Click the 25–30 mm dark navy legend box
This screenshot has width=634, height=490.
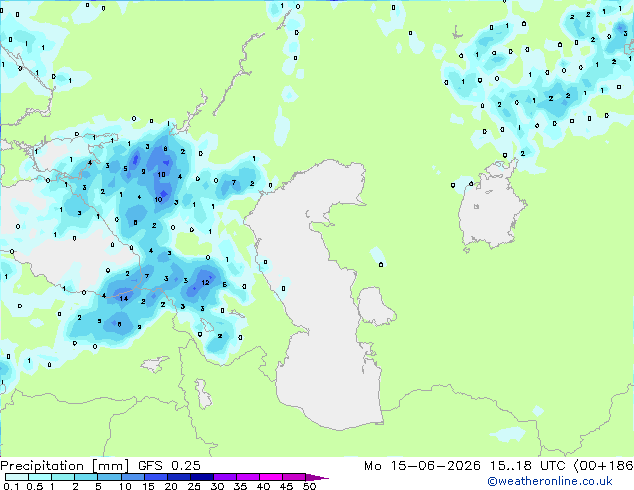click(201, 477)
